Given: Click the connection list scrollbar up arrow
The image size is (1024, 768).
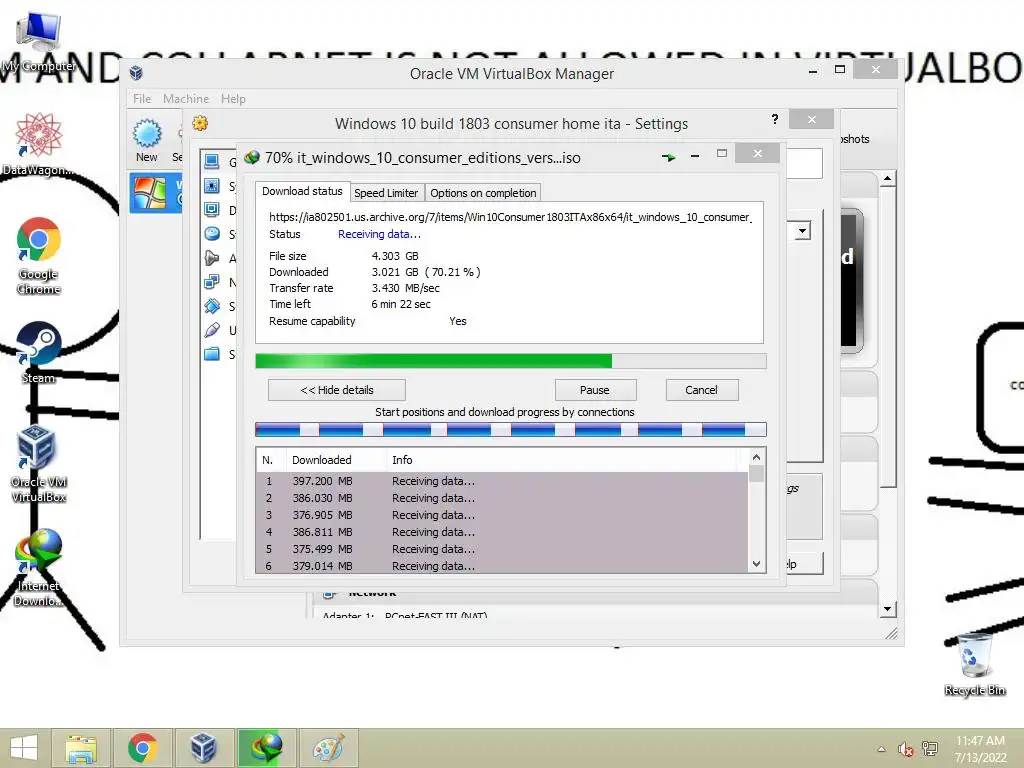Looking at the screenshot, I should (756, 457).
